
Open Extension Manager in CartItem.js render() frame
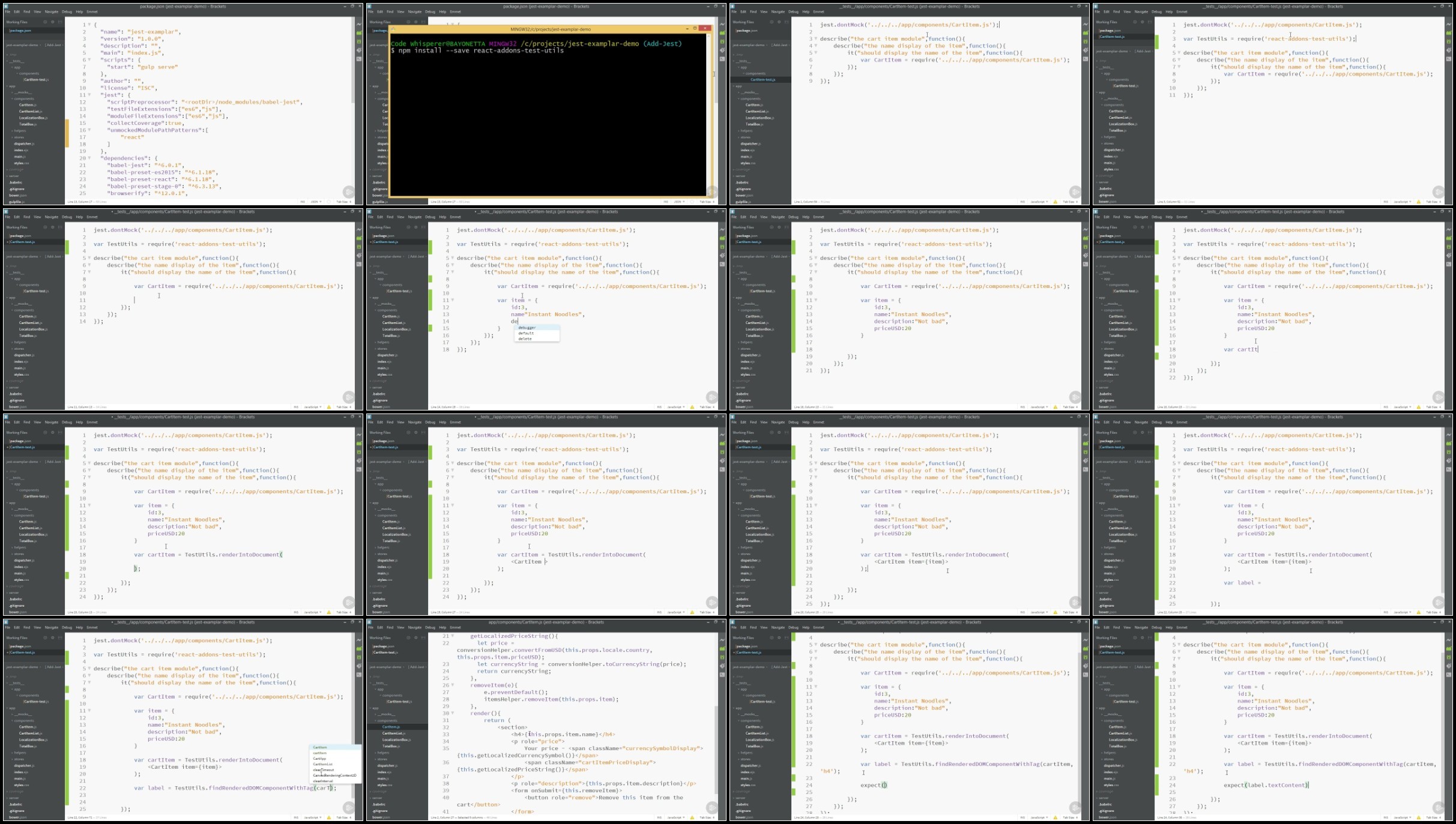tap(722, 649)
